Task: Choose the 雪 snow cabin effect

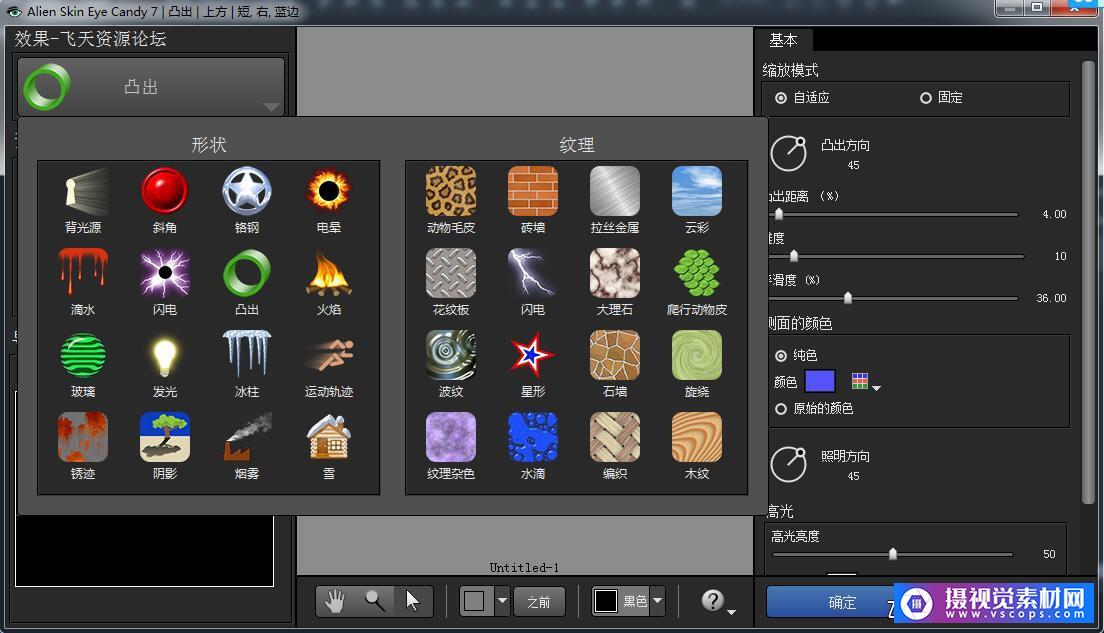Action: [x=329, y=446]
